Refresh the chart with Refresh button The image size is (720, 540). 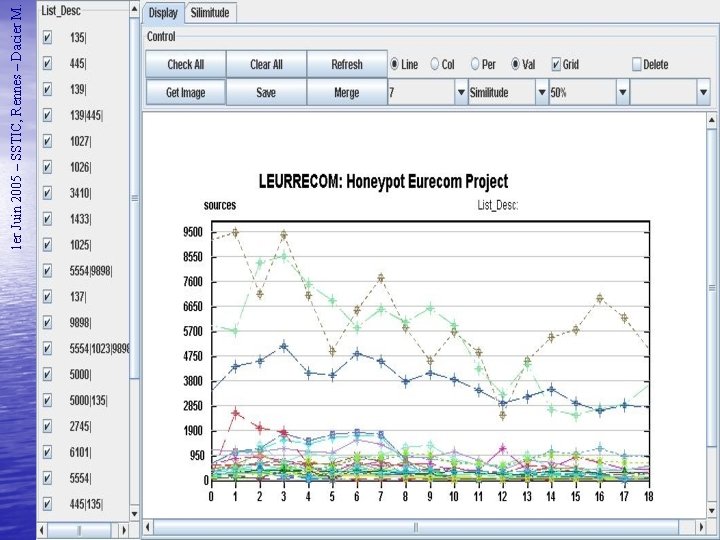[347, 64]
